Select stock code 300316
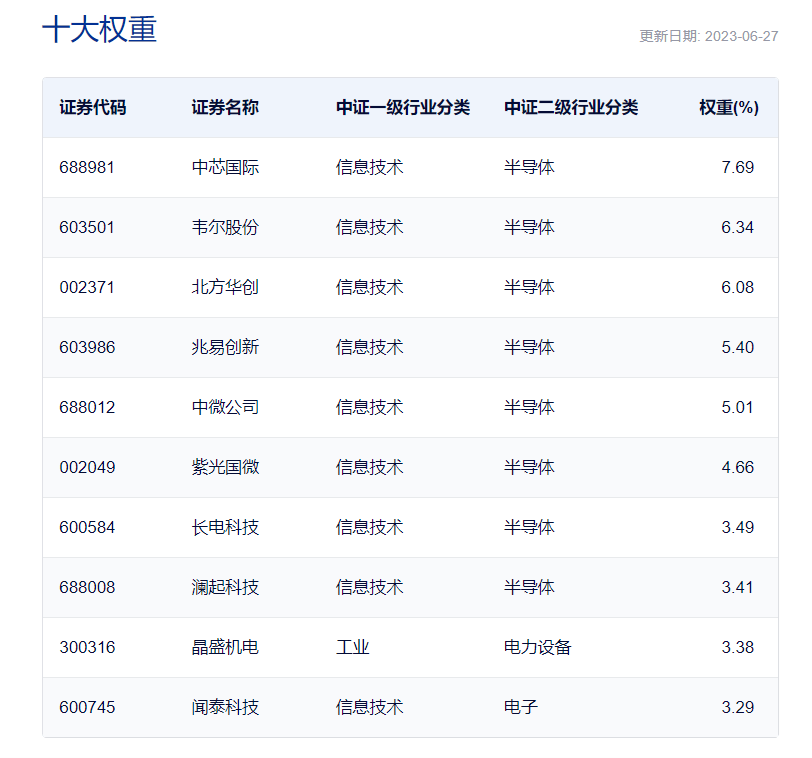The width and height of the screenshot is (812, 758). coord(87,648)
